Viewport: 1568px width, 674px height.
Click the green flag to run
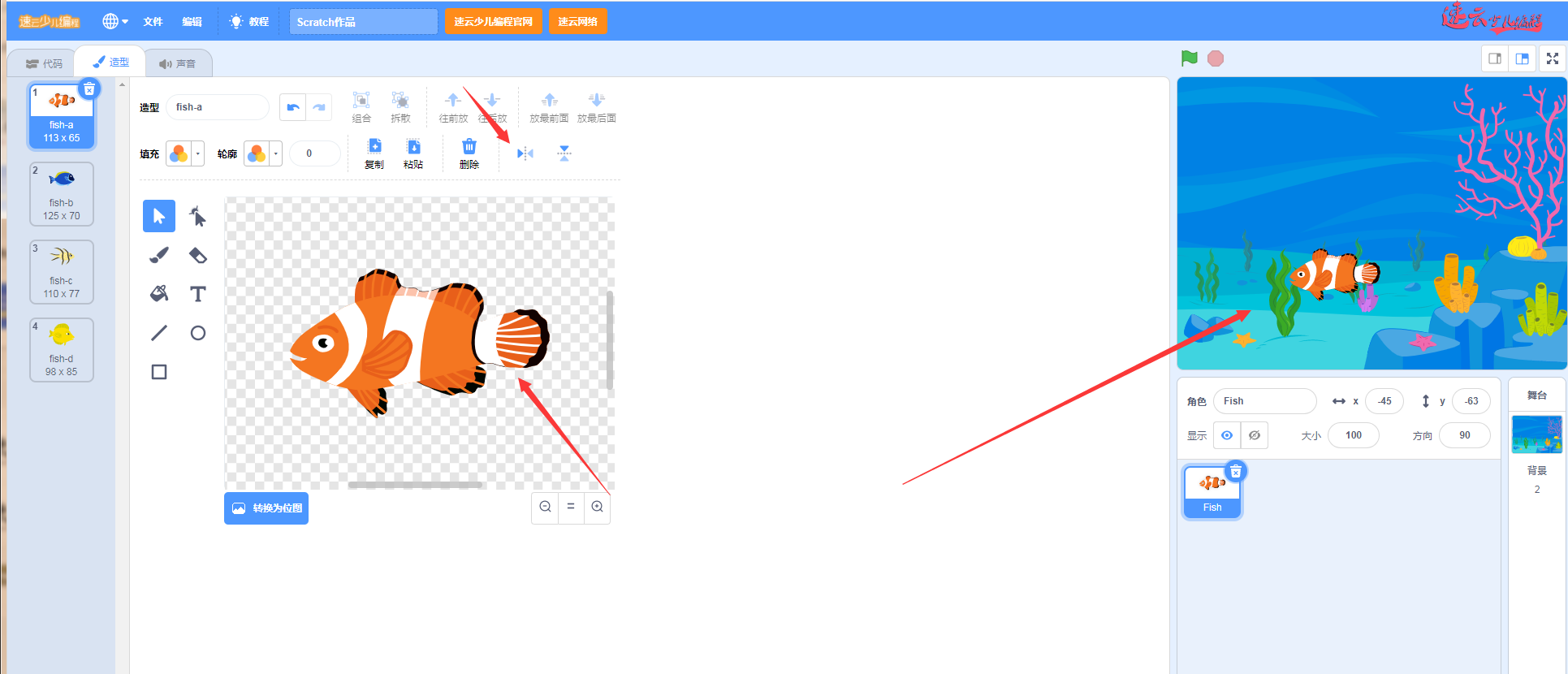[1190, 58]
